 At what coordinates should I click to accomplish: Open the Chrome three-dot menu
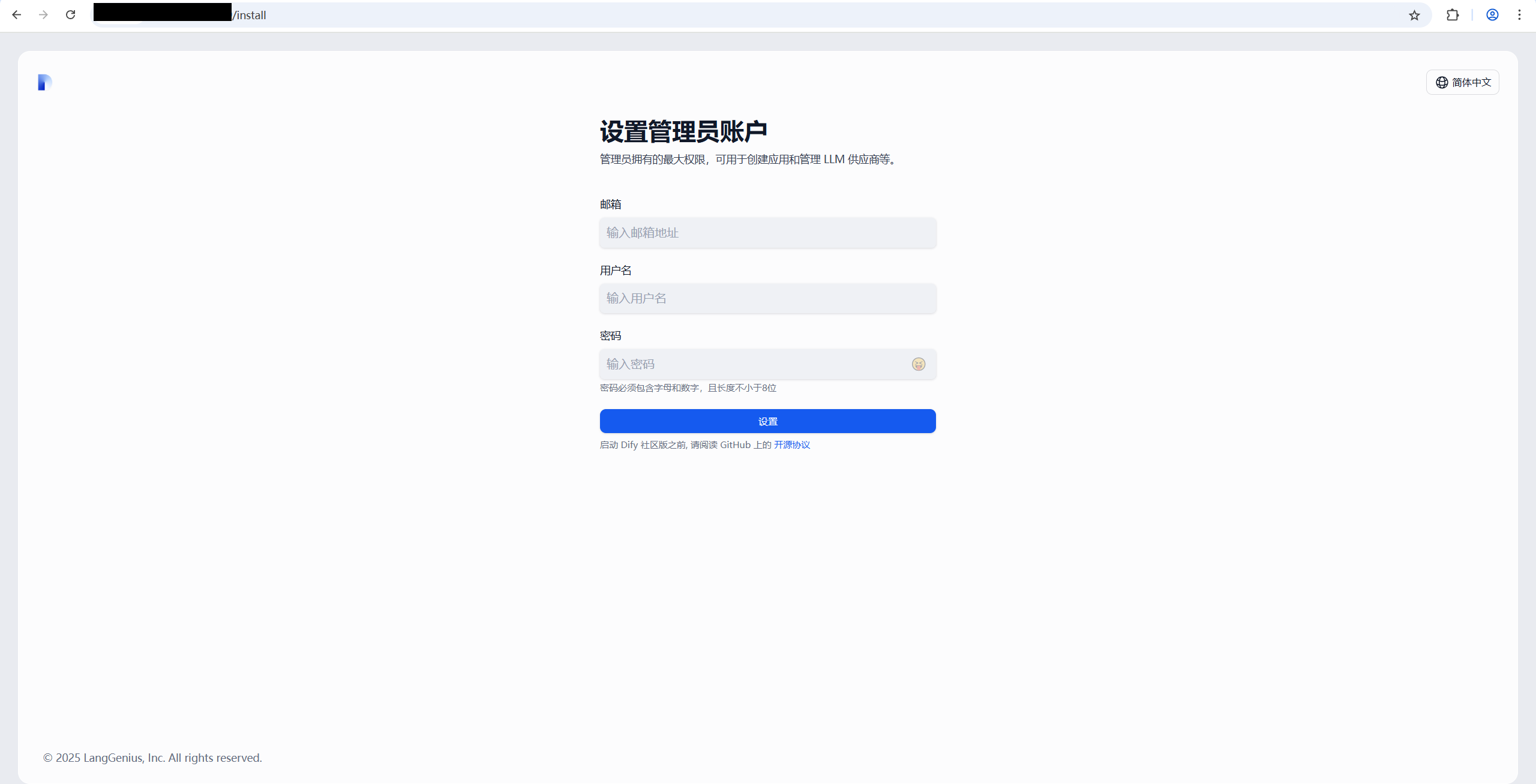[x=1519, y=15]
